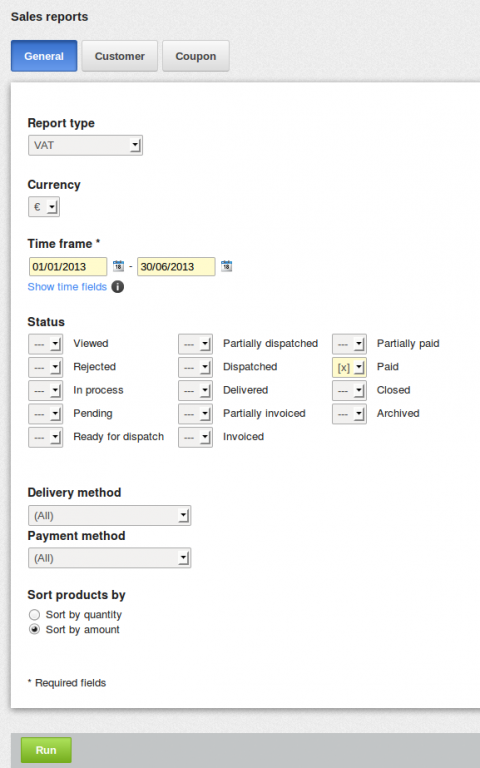Screen dimensions: 480x768
Task: Open the start date calendar picker icon
Action: click(118, 266)
